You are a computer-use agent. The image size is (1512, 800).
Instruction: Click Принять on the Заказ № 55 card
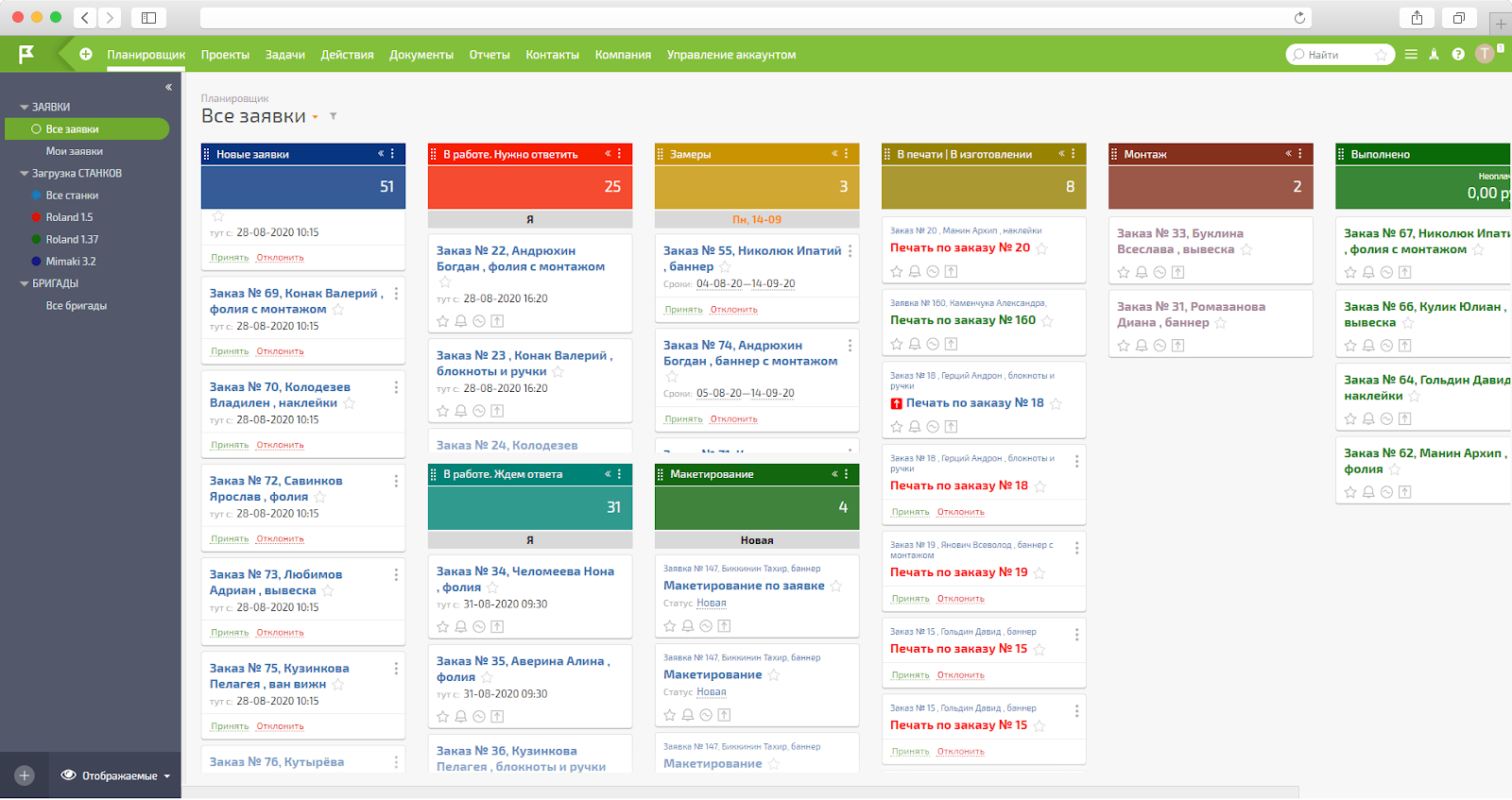pyautogui.click(x=683, y=310)
